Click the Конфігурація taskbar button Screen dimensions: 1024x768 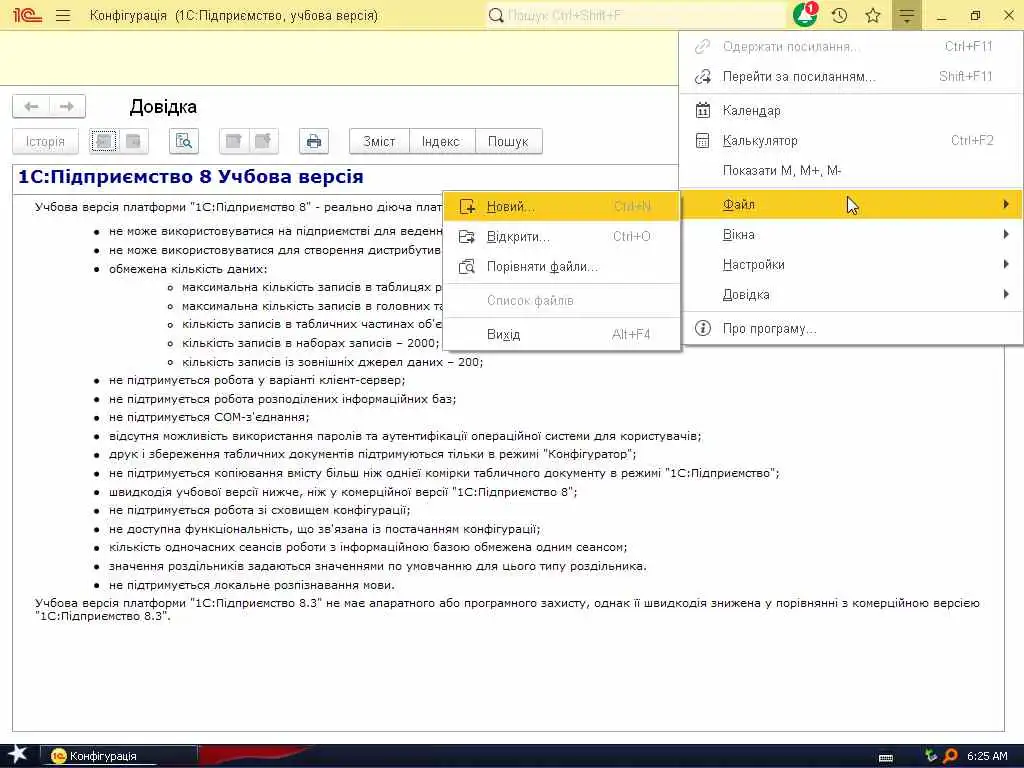[119, 756]
